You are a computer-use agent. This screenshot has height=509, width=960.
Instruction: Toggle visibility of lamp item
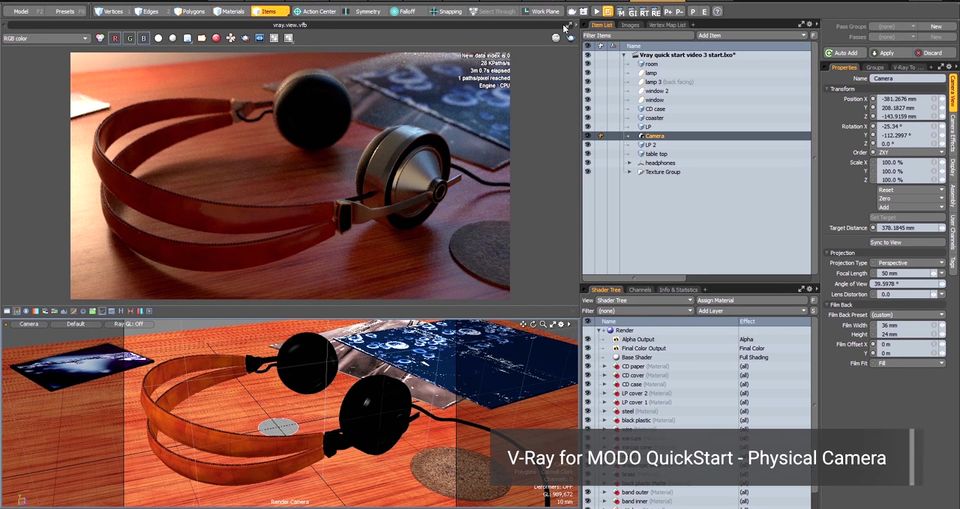(588, 73)
